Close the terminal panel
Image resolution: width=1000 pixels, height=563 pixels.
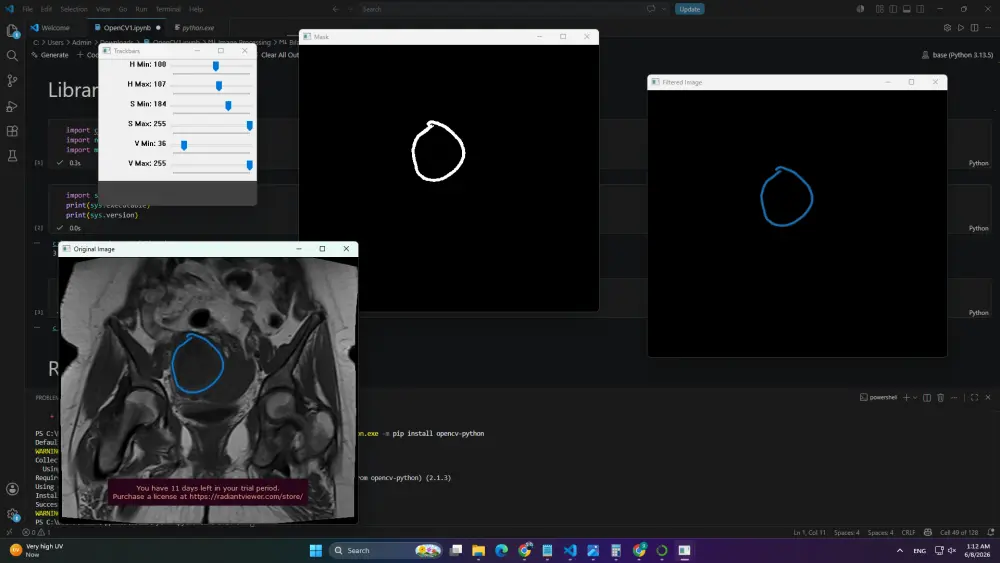click(988, 397)
